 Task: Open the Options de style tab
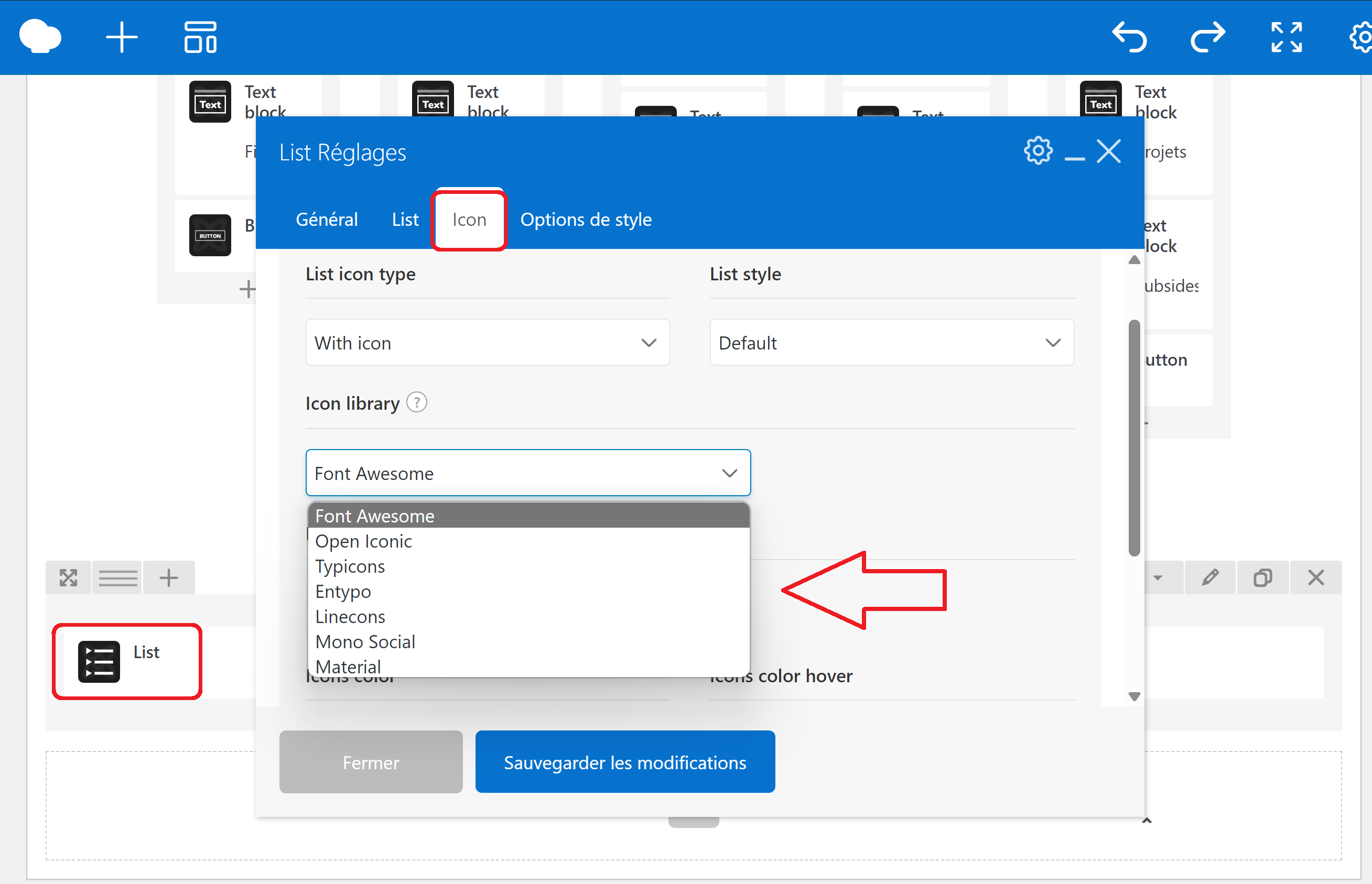click(x=586, y=219)
